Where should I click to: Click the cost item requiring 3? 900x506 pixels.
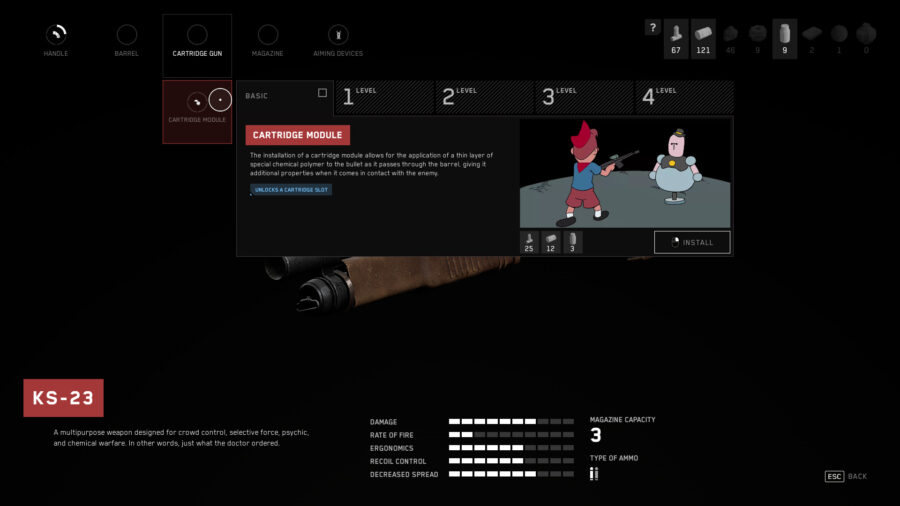pos(572,242)
